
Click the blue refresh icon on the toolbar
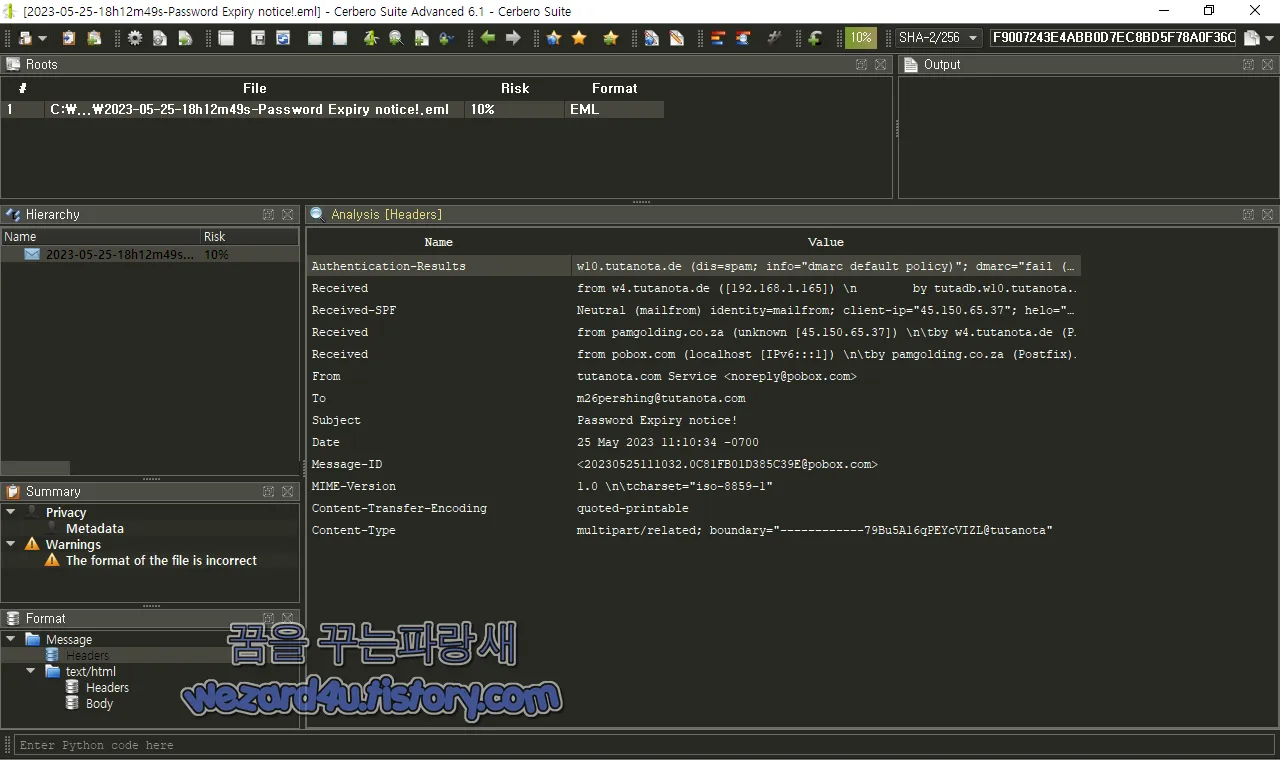[282, 37]
